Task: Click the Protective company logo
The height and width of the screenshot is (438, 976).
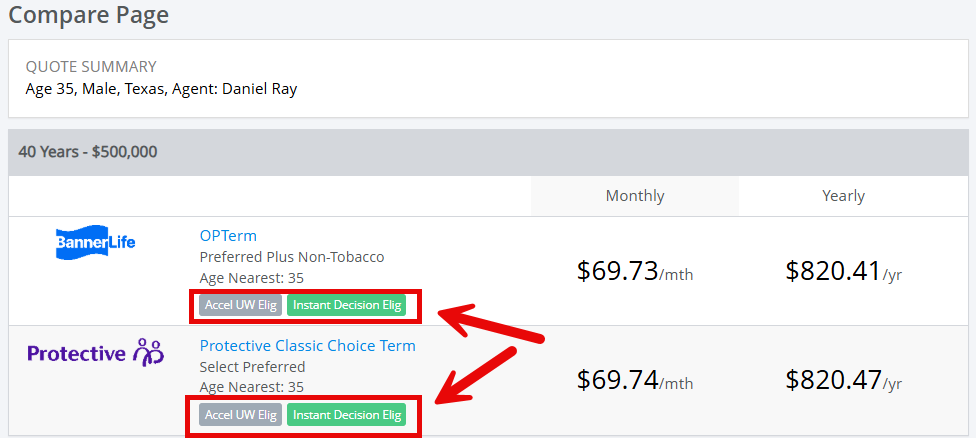Action: 96,353
